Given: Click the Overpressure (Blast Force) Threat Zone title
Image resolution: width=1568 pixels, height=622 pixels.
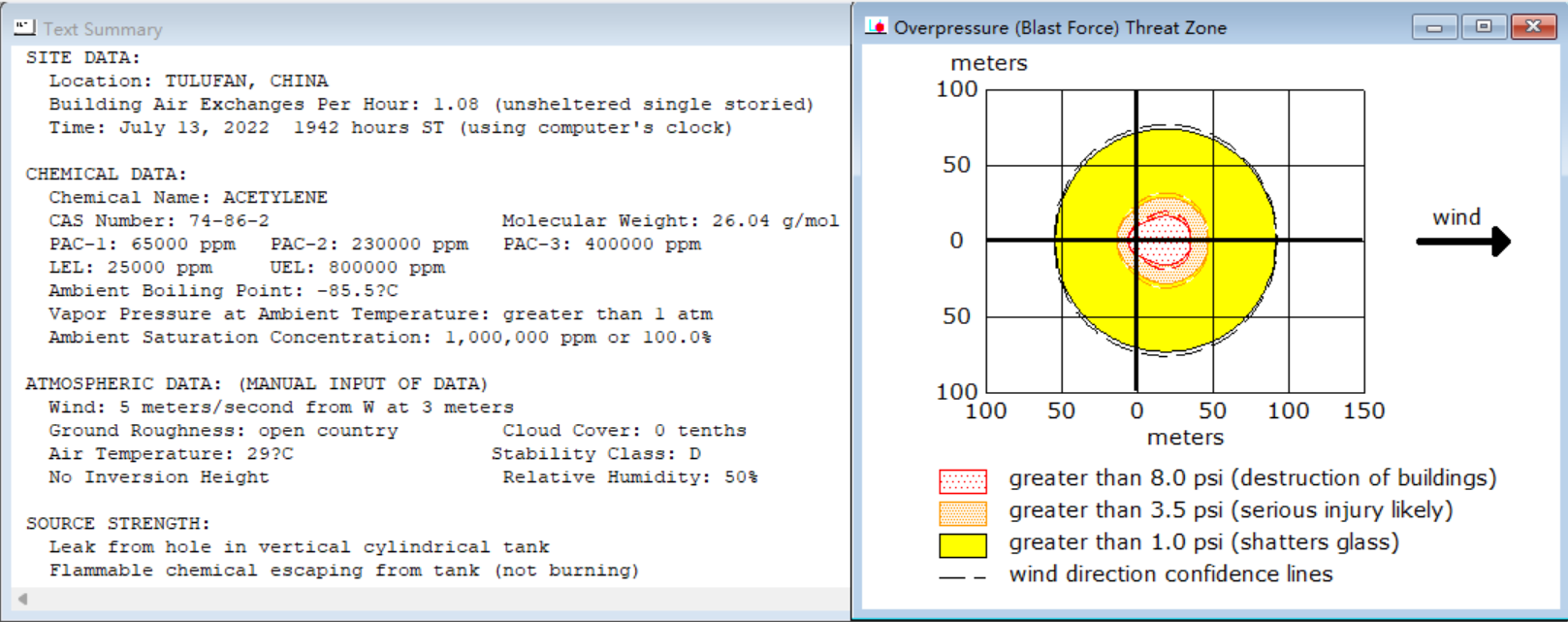Looking at the screenshot, I should pyautogui.click(x=1060, y=28).
